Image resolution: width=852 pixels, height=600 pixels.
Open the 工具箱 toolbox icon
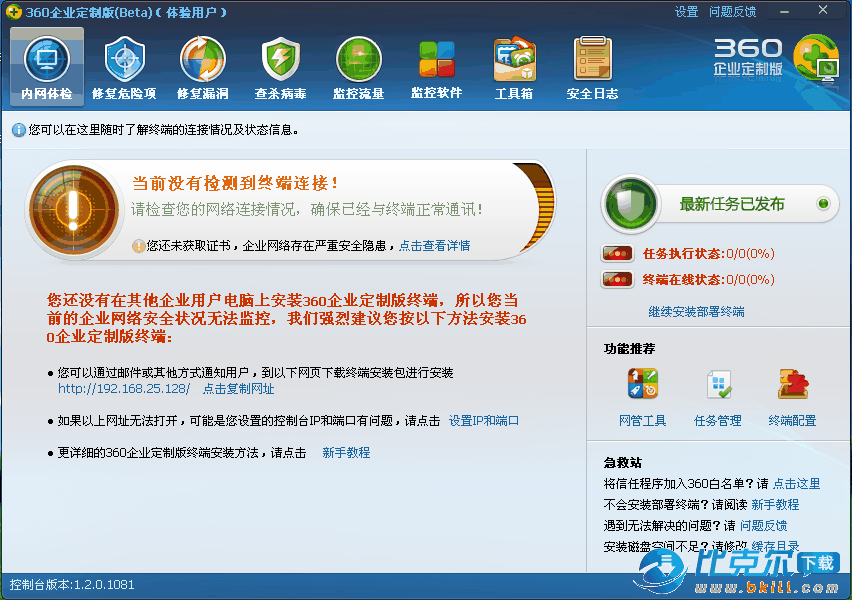pos(514,67)
